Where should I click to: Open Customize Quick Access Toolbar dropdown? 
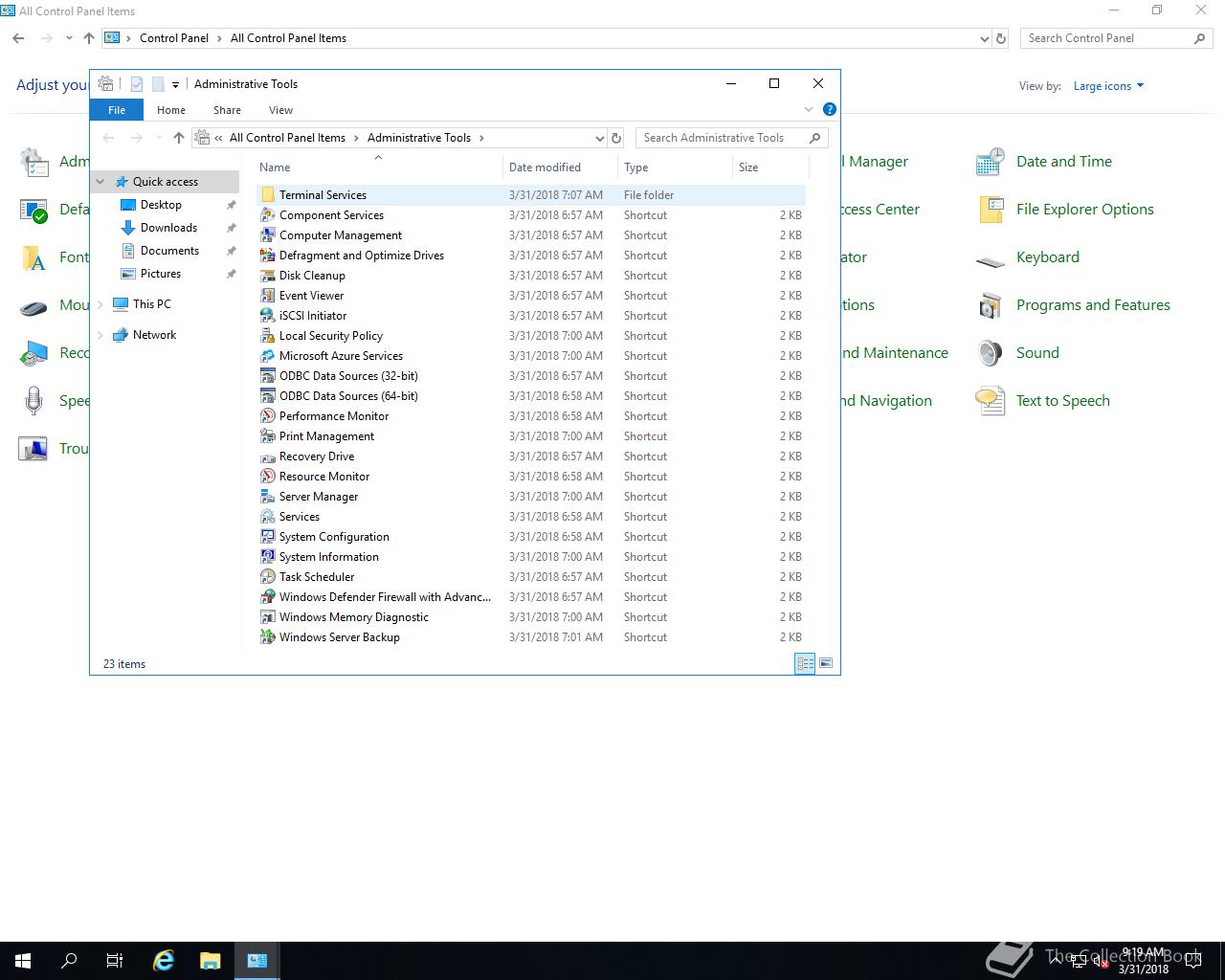point(175,84)
